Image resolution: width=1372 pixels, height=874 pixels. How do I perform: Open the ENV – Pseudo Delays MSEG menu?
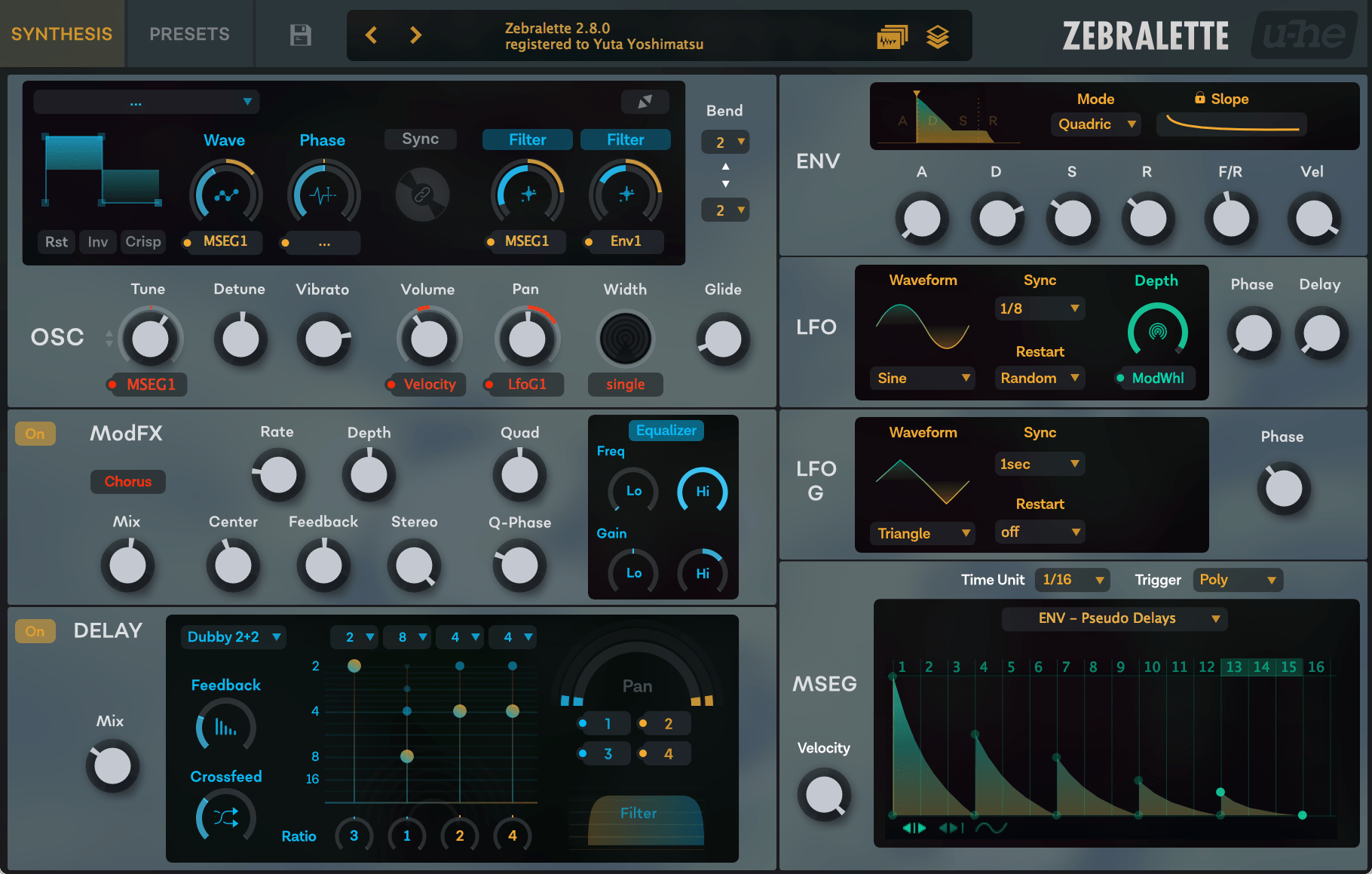[x=1114, y=618]
